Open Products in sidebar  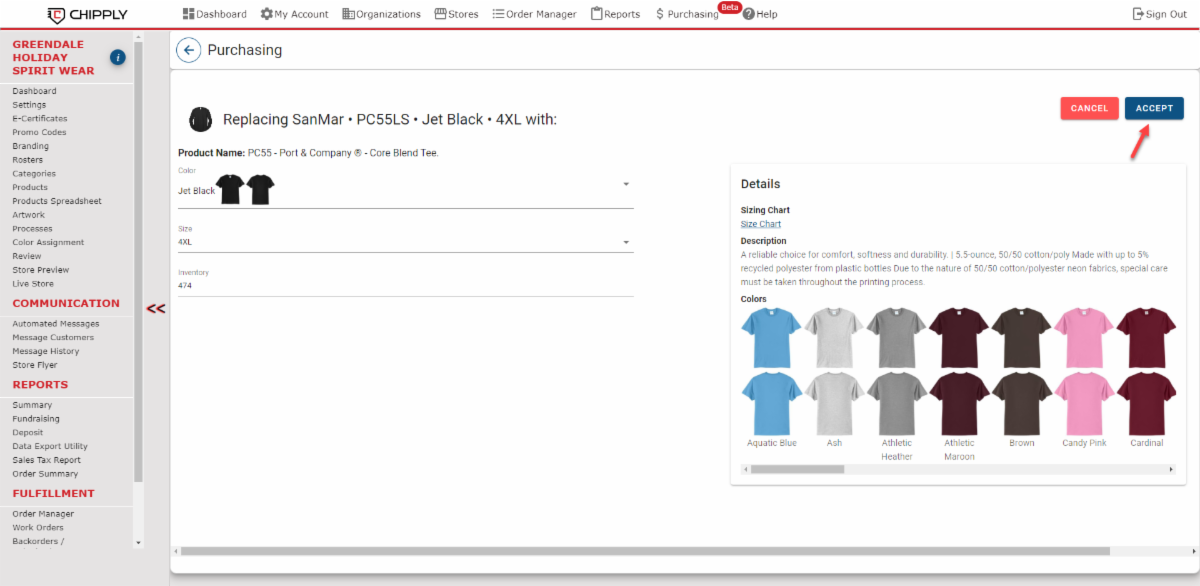[x=30, y=187]
